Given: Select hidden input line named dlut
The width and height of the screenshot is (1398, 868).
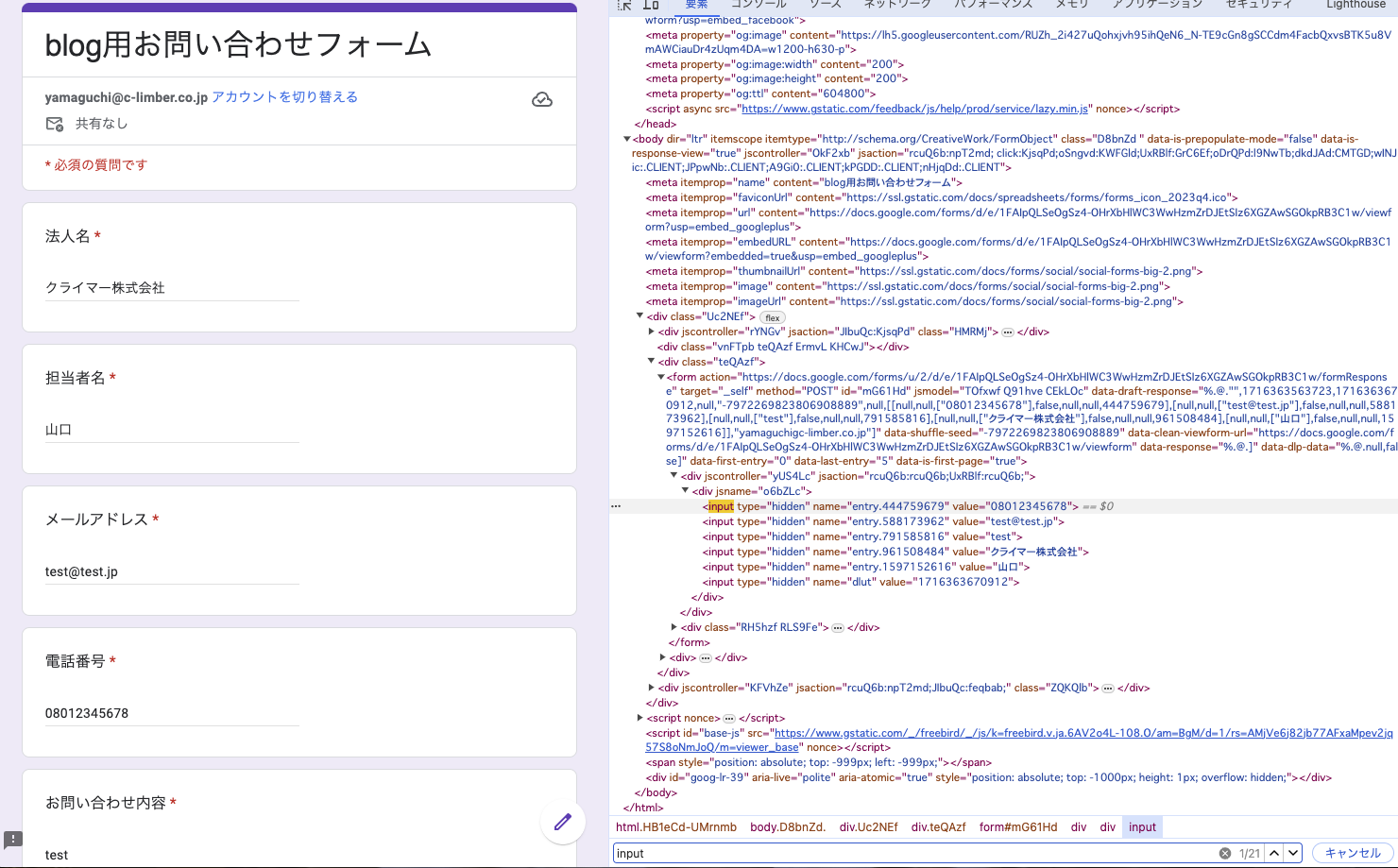Looking at the screenshot, I should (x=861, y=582).
